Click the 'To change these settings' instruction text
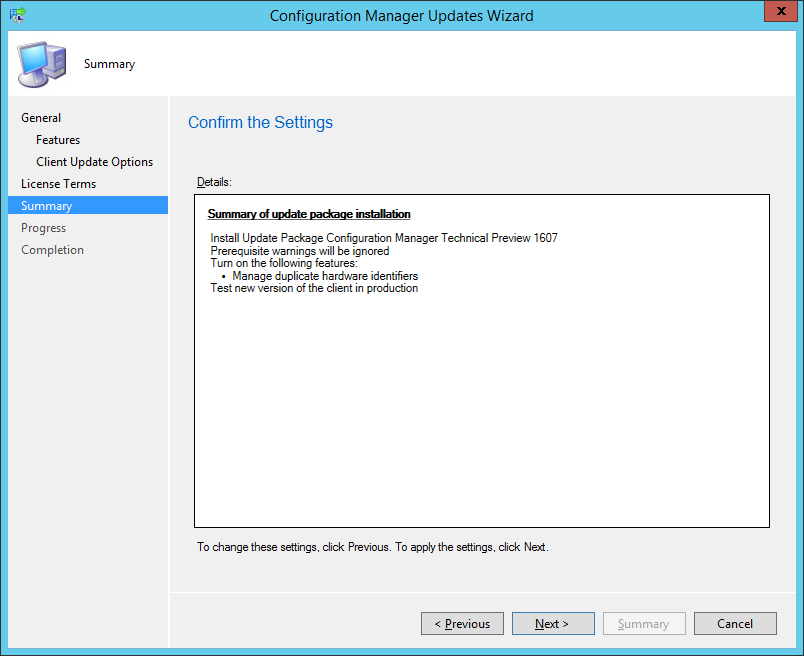804x656 pixels. click(373, 547)
